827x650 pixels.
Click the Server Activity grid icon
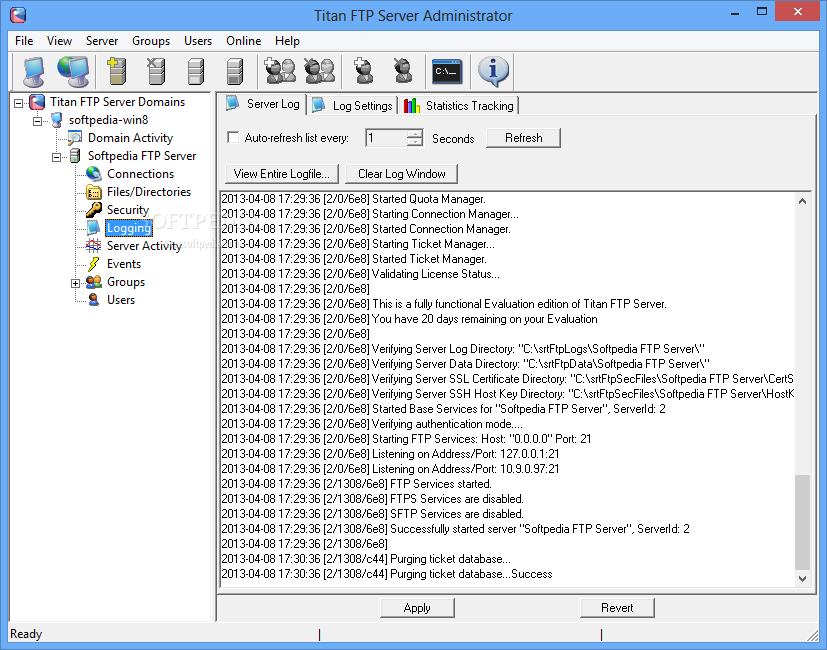(93, 246)
